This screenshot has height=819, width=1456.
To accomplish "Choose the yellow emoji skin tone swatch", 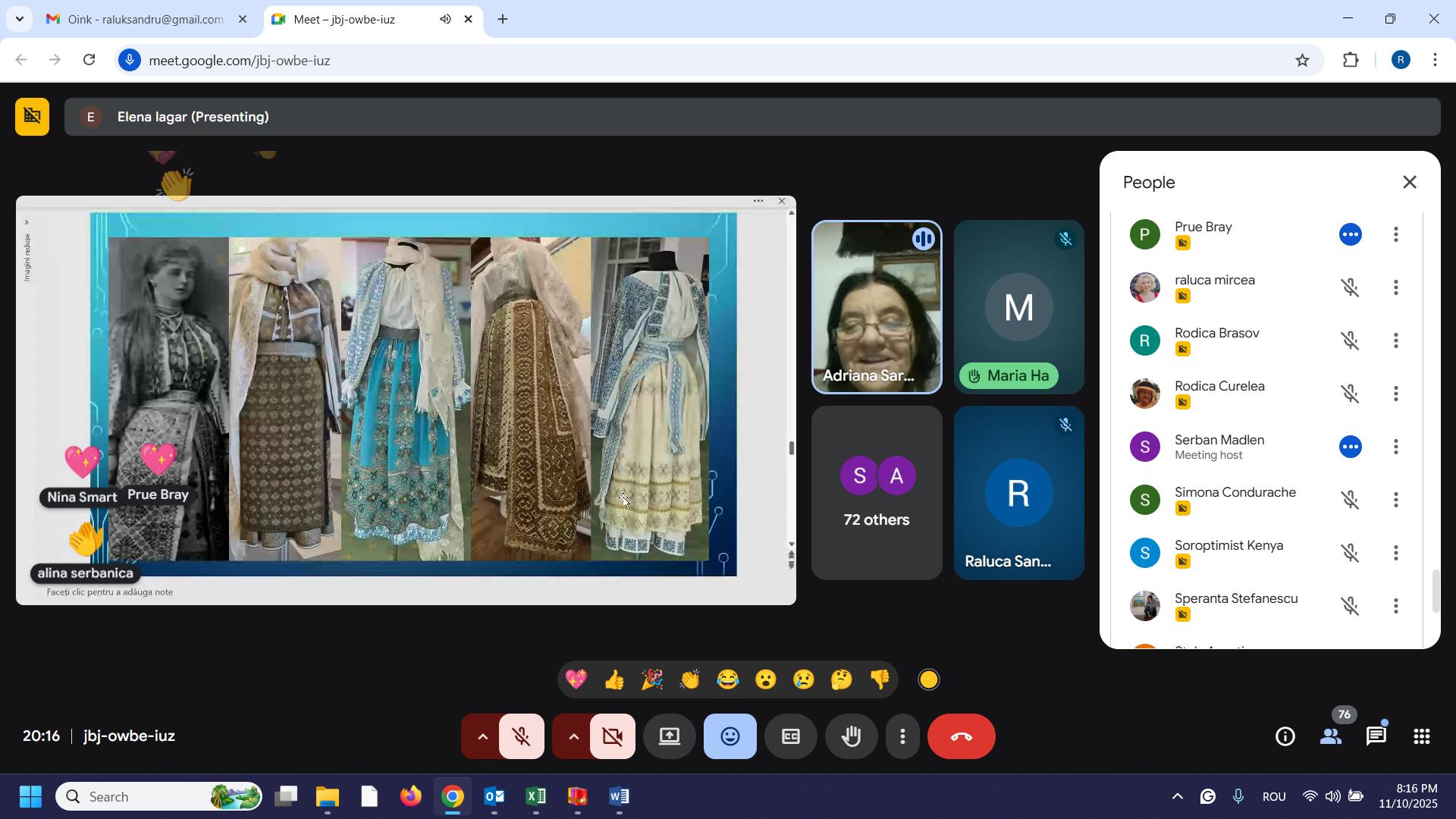I will pyautogui.click(x=929, y=679).
